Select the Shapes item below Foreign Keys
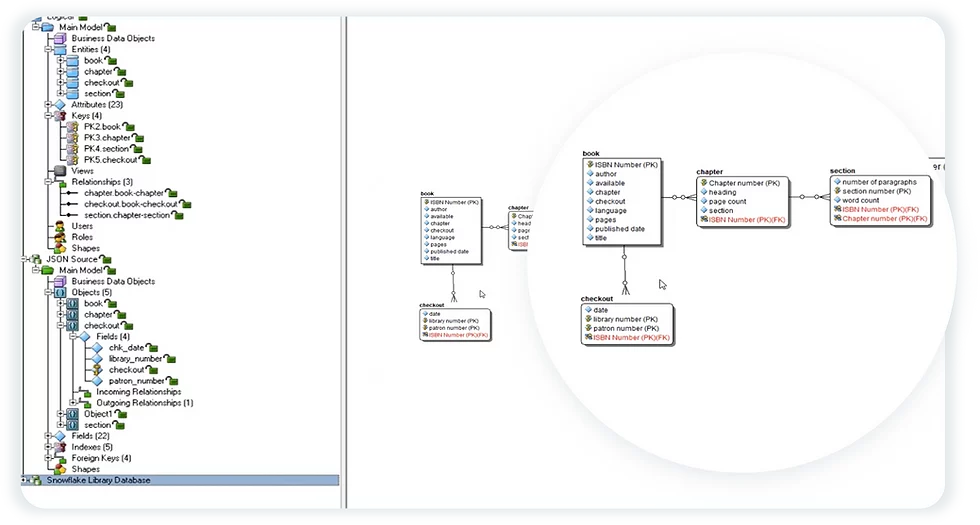The height and width of the screenshot is (525, 980). click(x=86, y=469)
